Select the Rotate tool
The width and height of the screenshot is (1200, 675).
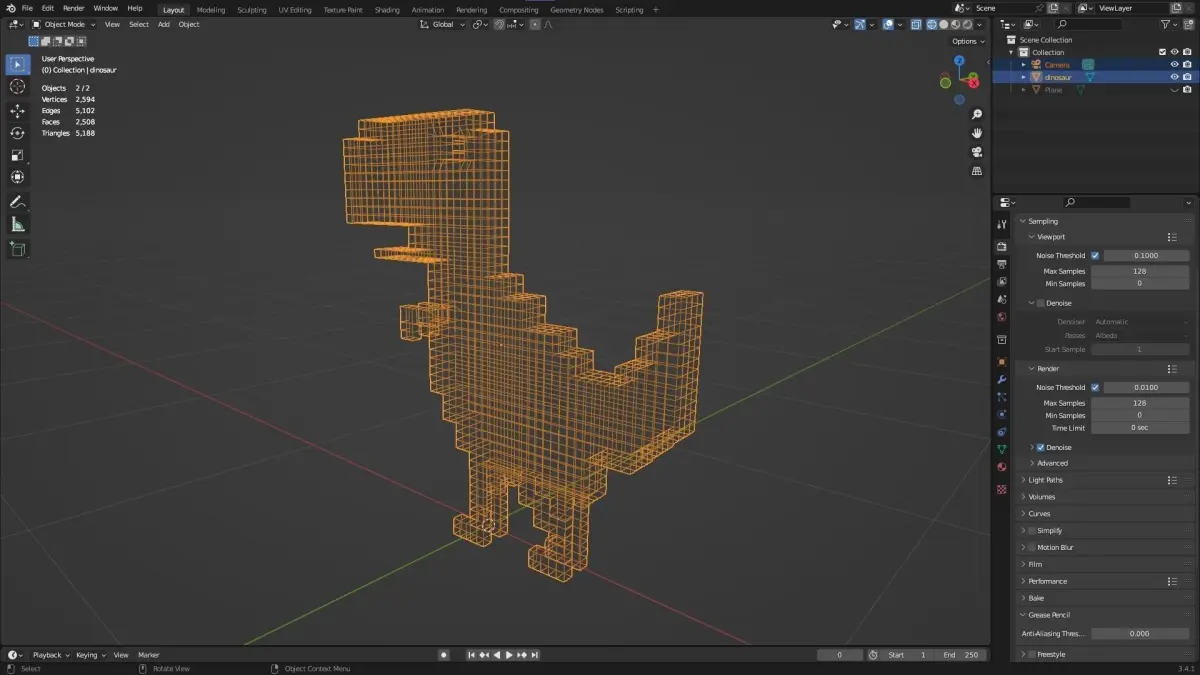[17, 133]
